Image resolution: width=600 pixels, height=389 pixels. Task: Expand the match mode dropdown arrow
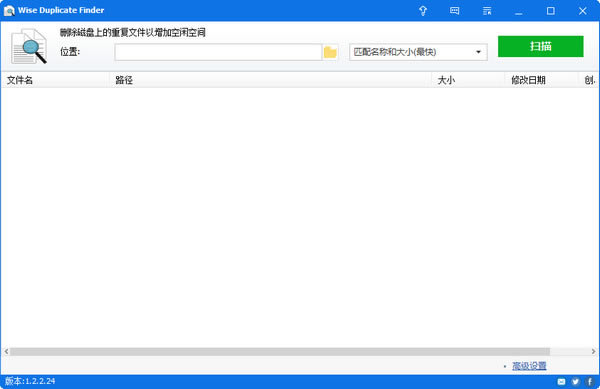click(478, 52)
